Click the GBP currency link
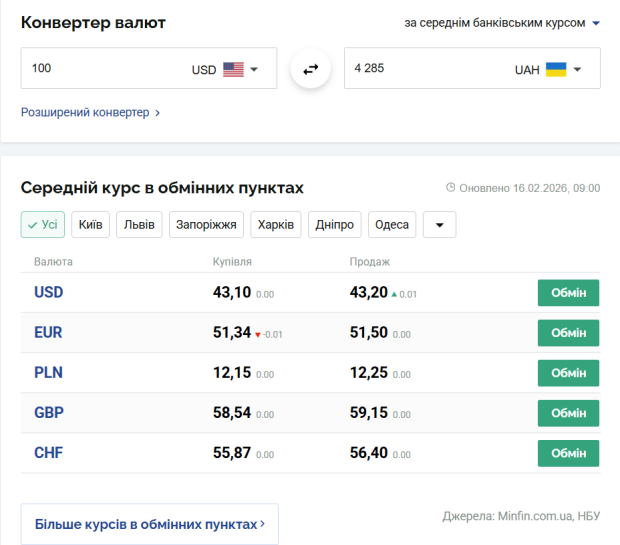The height and width of the screenshot is (545, 620). click(48, 413)
